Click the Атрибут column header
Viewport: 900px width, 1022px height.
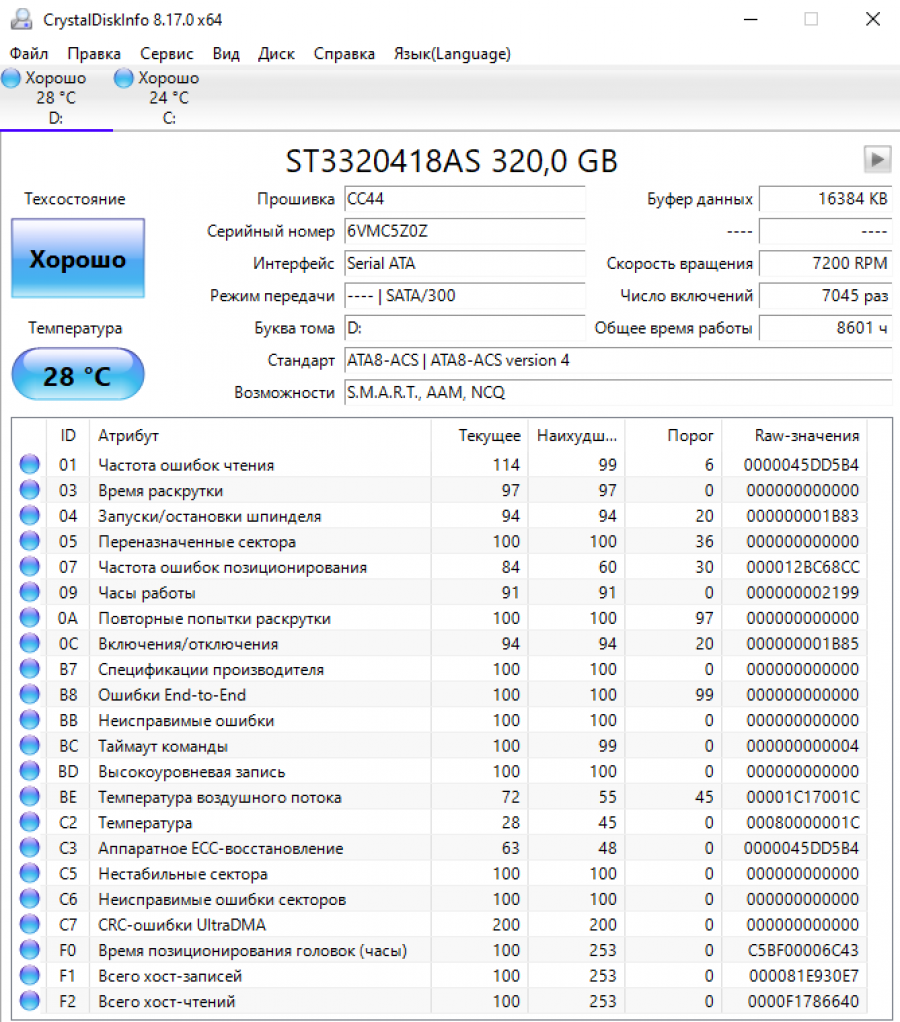[x=128, y=436]
